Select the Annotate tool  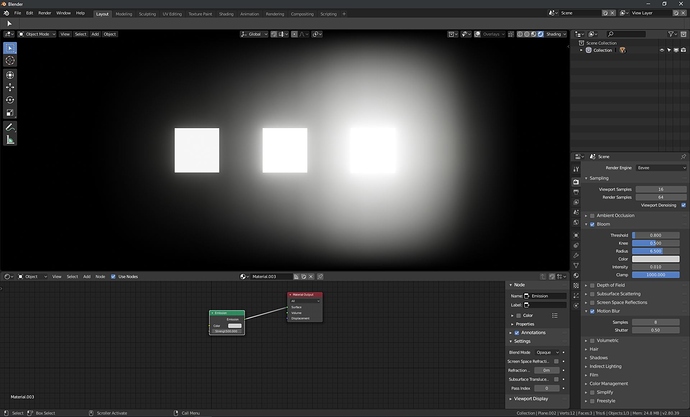point(10,128)
